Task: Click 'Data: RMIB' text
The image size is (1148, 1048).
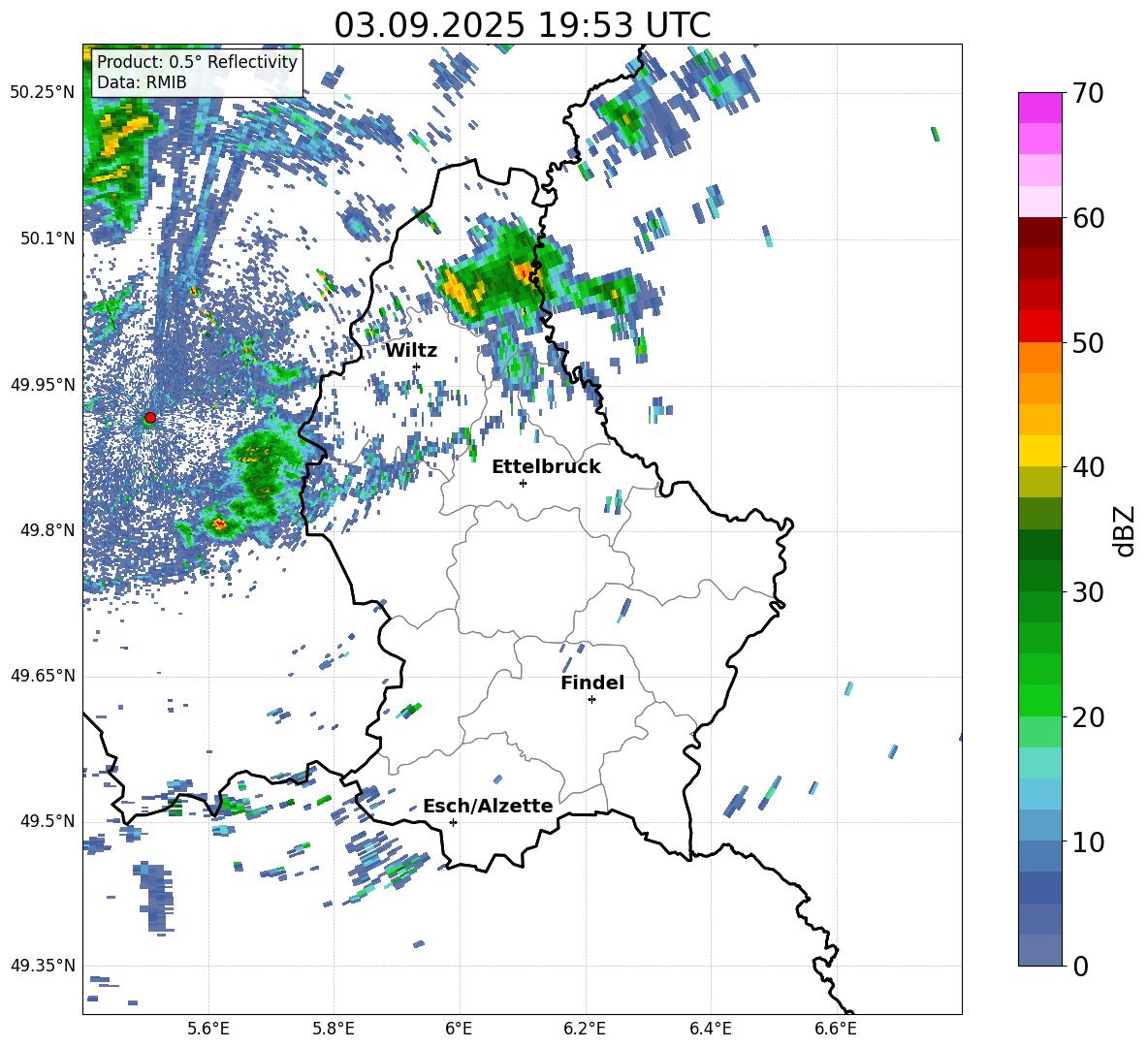Action: click(x=142, y=82)
